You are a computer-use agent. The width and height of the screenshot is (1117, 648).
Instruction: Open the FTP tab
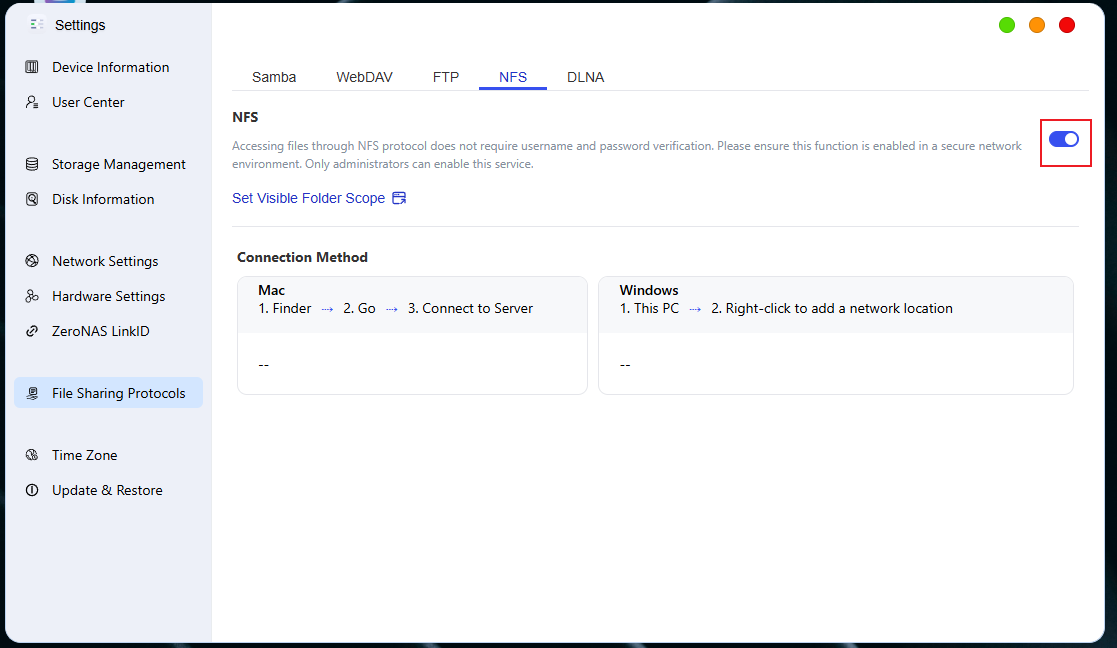pos(445,77)
